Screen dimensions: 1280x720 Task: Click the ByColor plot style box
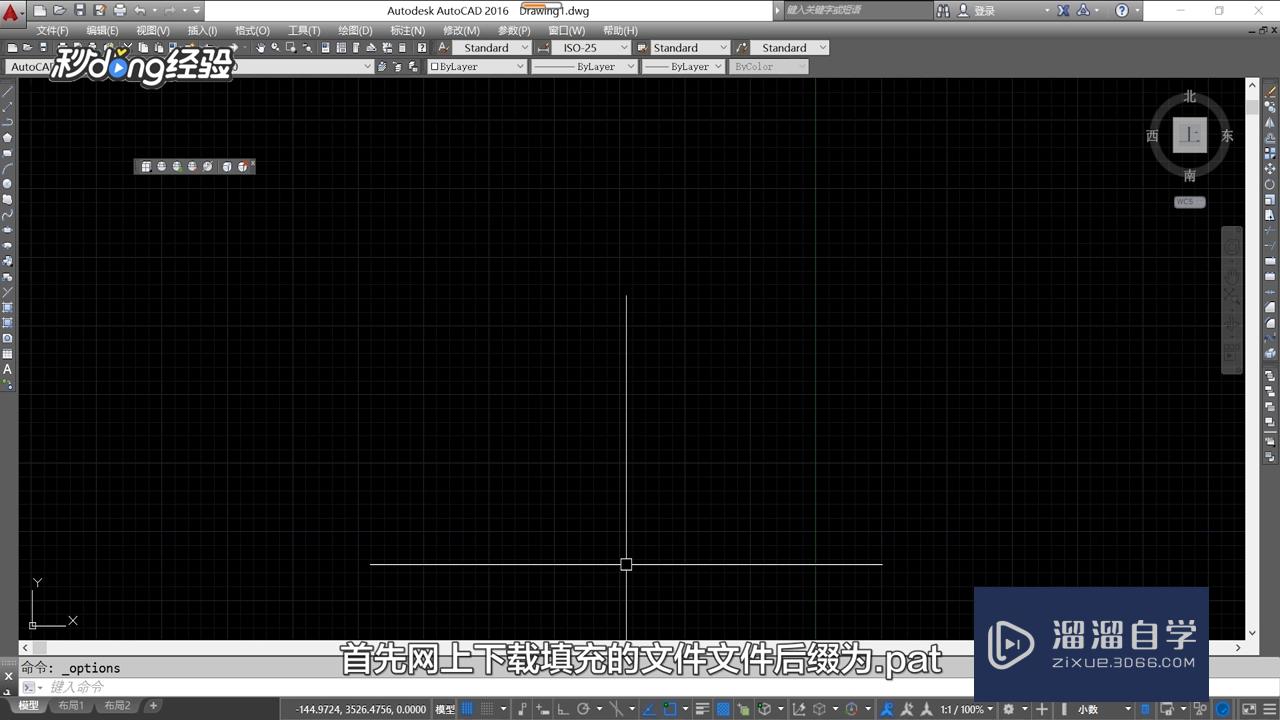[x=768, y=66]
